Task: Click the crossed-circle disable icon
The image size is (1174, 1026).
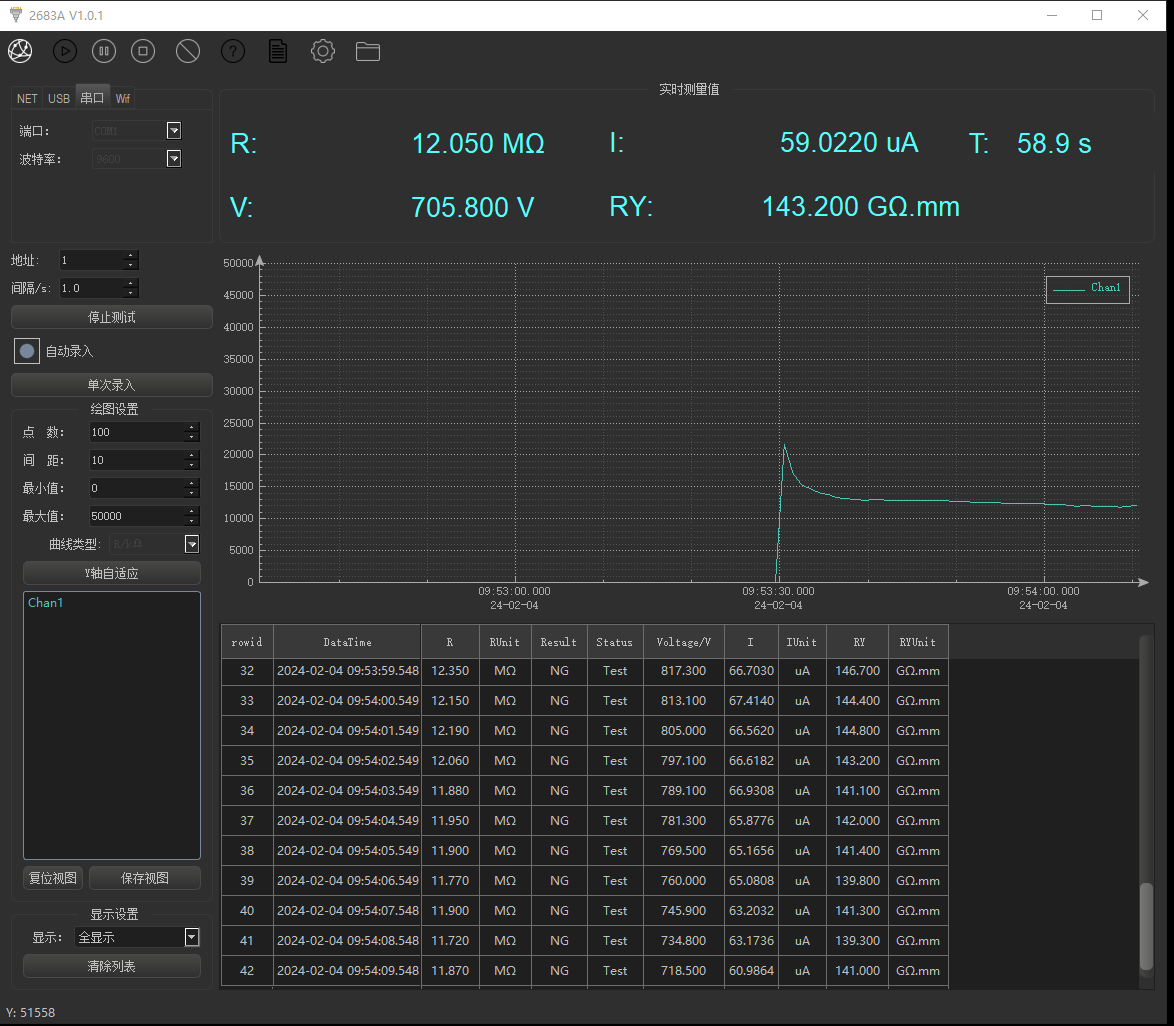Action: tap(188, 51)
